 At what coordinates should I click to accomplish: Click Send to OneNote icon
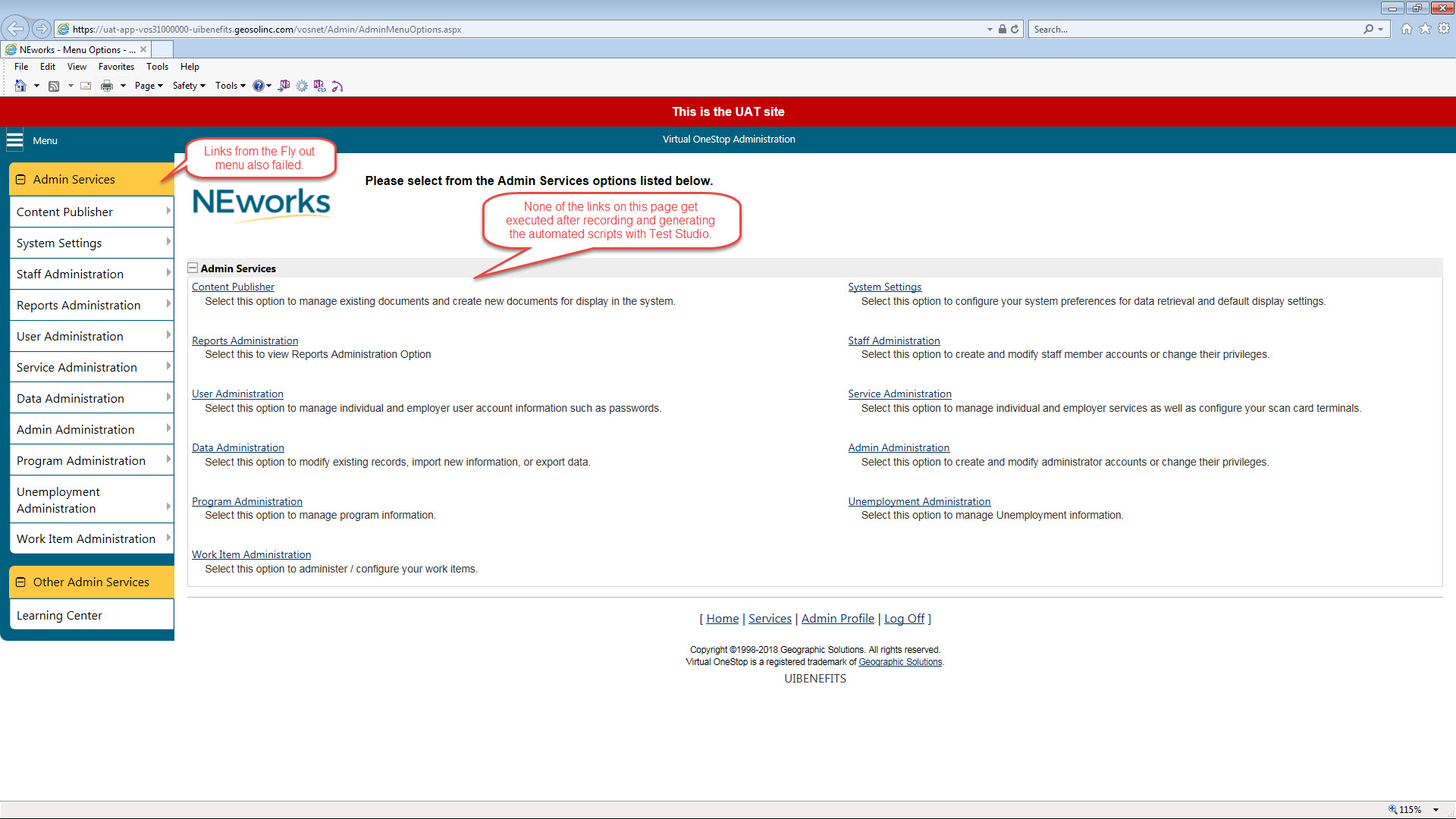(284, 86)
